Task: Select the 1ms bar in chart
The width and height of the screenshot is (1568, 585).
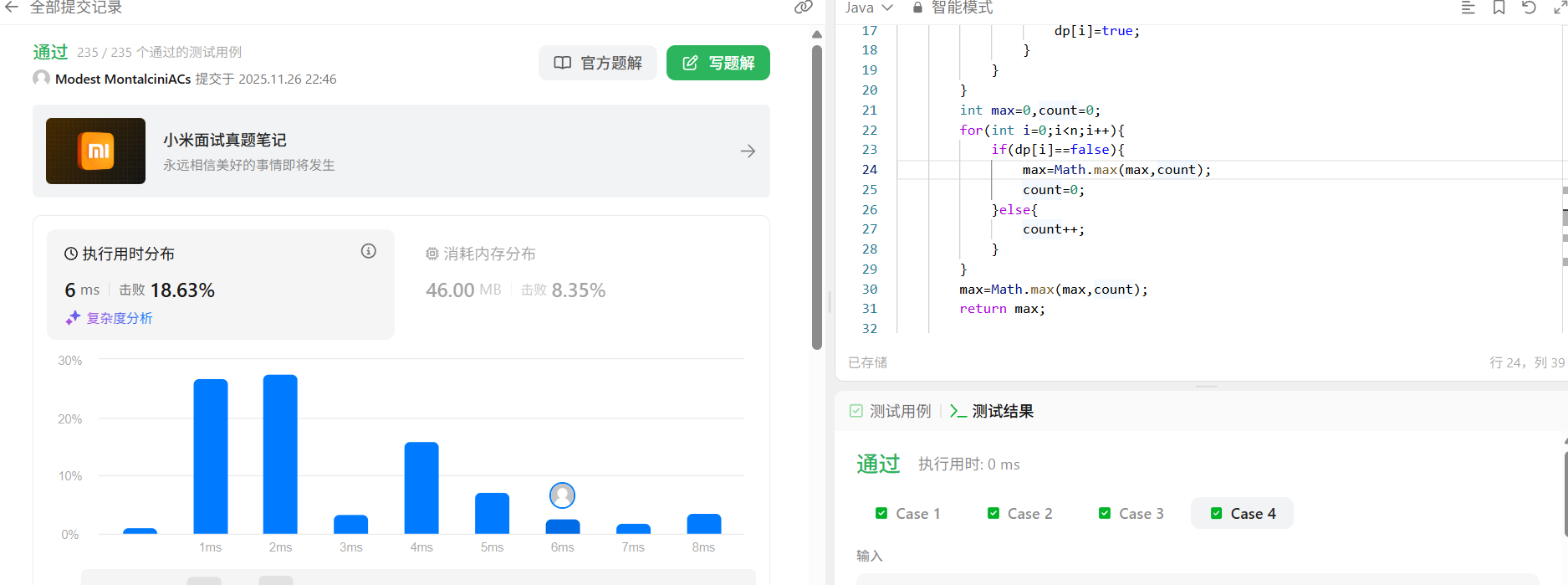Action: pos(211,456)
